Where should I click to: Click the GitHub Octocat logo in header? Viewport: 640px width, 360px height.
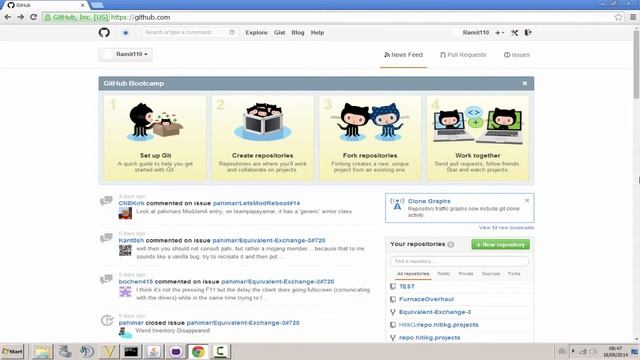(x=104, y=32)
